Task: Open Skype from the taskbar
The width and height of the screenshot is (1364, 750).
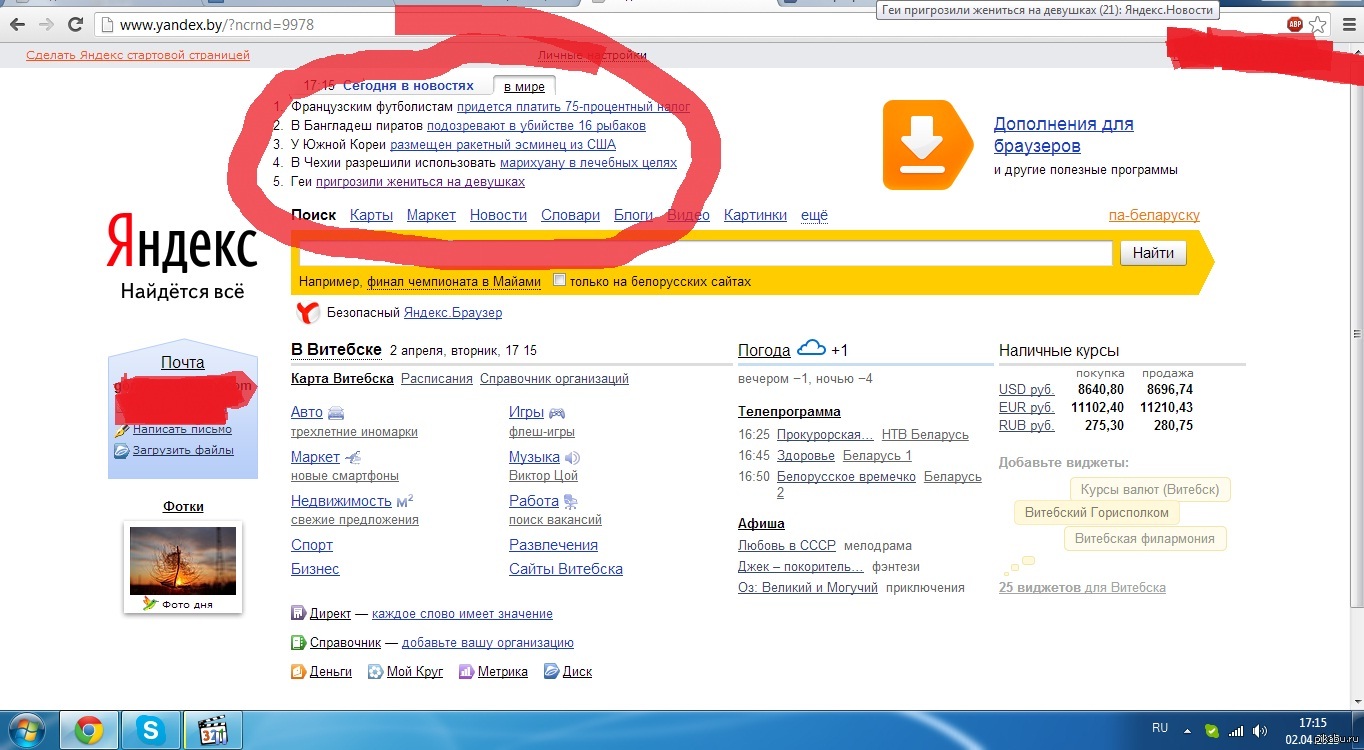Action: click(151, 731)
